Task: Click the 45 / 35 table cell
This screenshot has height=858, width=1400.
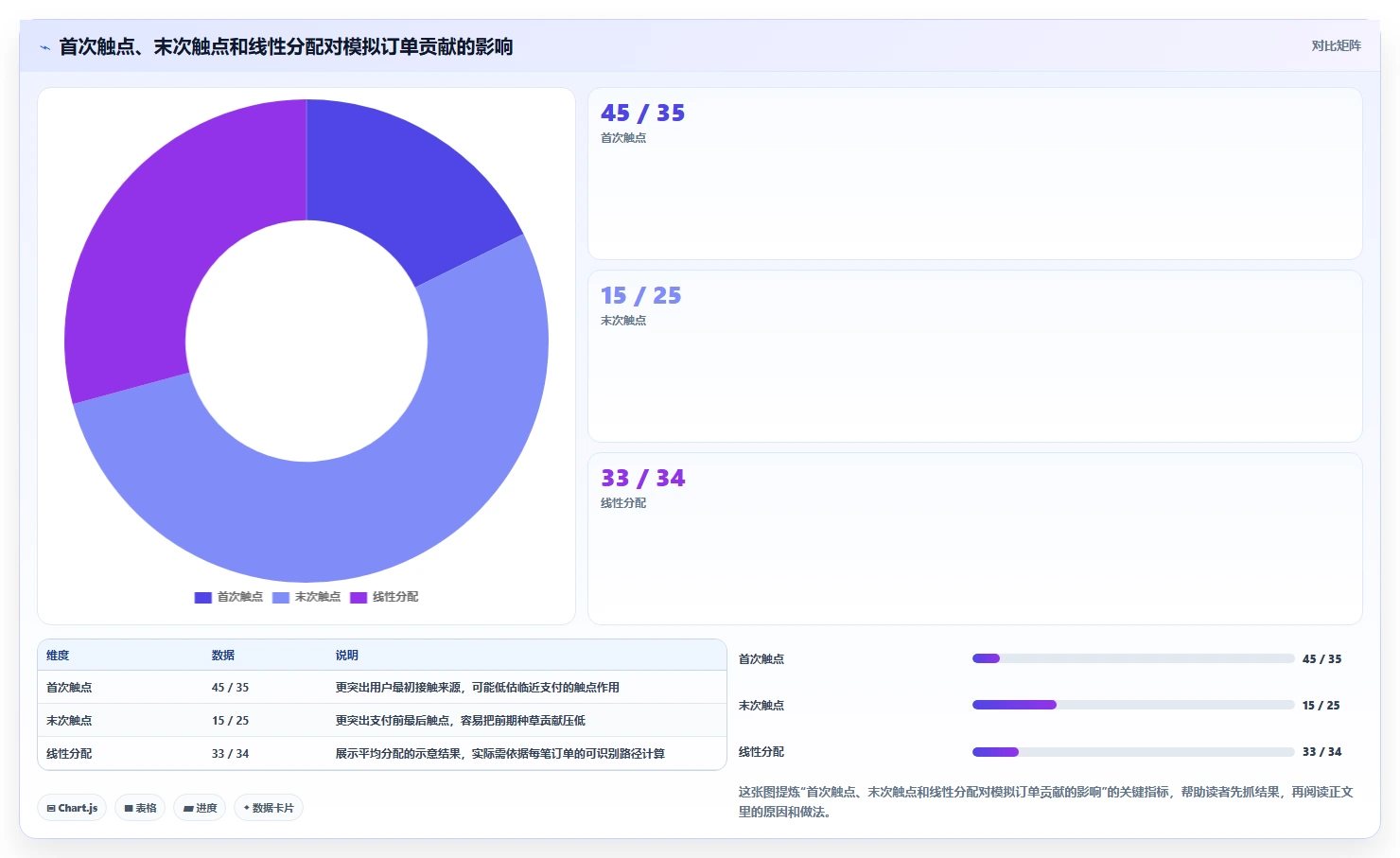Action: (230, 688)
